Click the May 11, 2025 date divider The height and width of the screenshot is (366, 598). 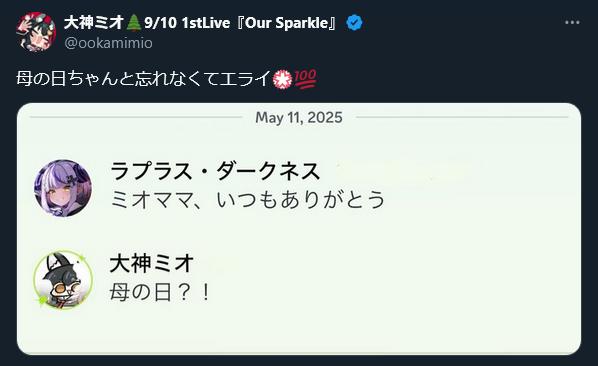(299, 117)
